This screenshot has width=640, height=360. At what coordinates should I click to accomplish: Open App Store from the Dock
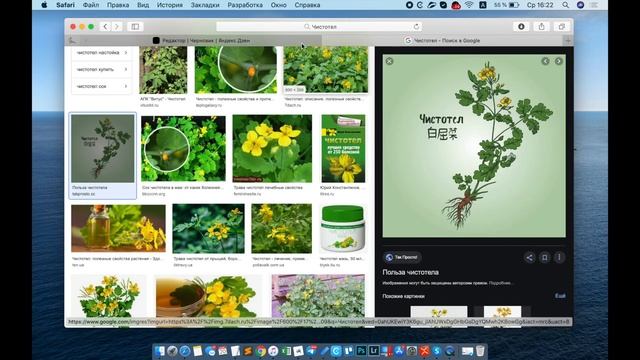(x=399, y=351)
